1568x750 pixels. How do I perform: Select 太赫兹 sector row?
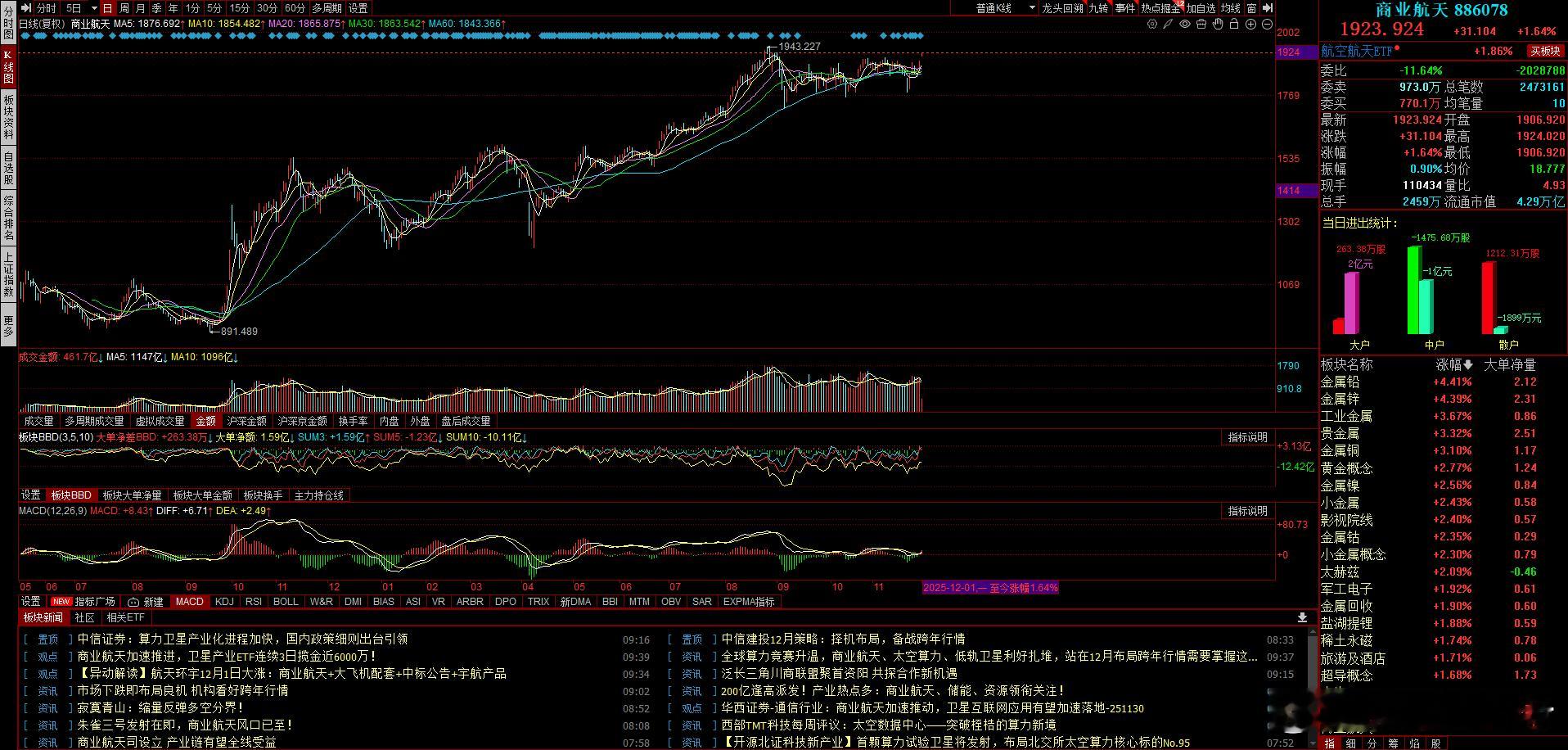[1443, 572]
